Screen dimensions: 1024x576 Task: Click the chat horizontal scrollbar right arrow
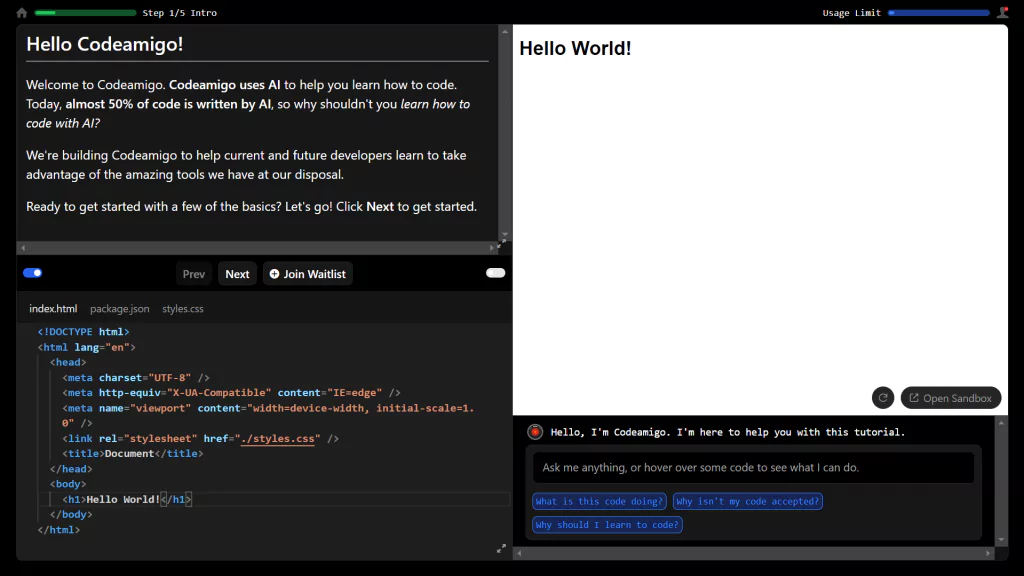point(988,553)
